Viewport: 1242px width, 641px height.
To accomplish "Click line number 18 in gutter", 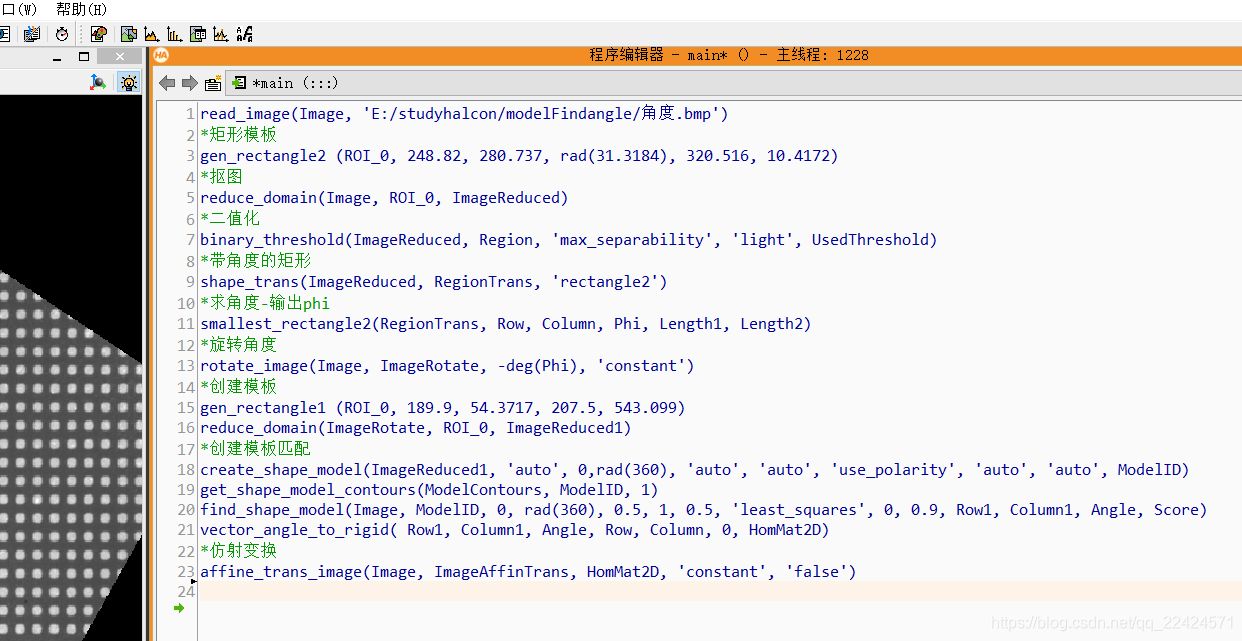I will tap(186, 470).
